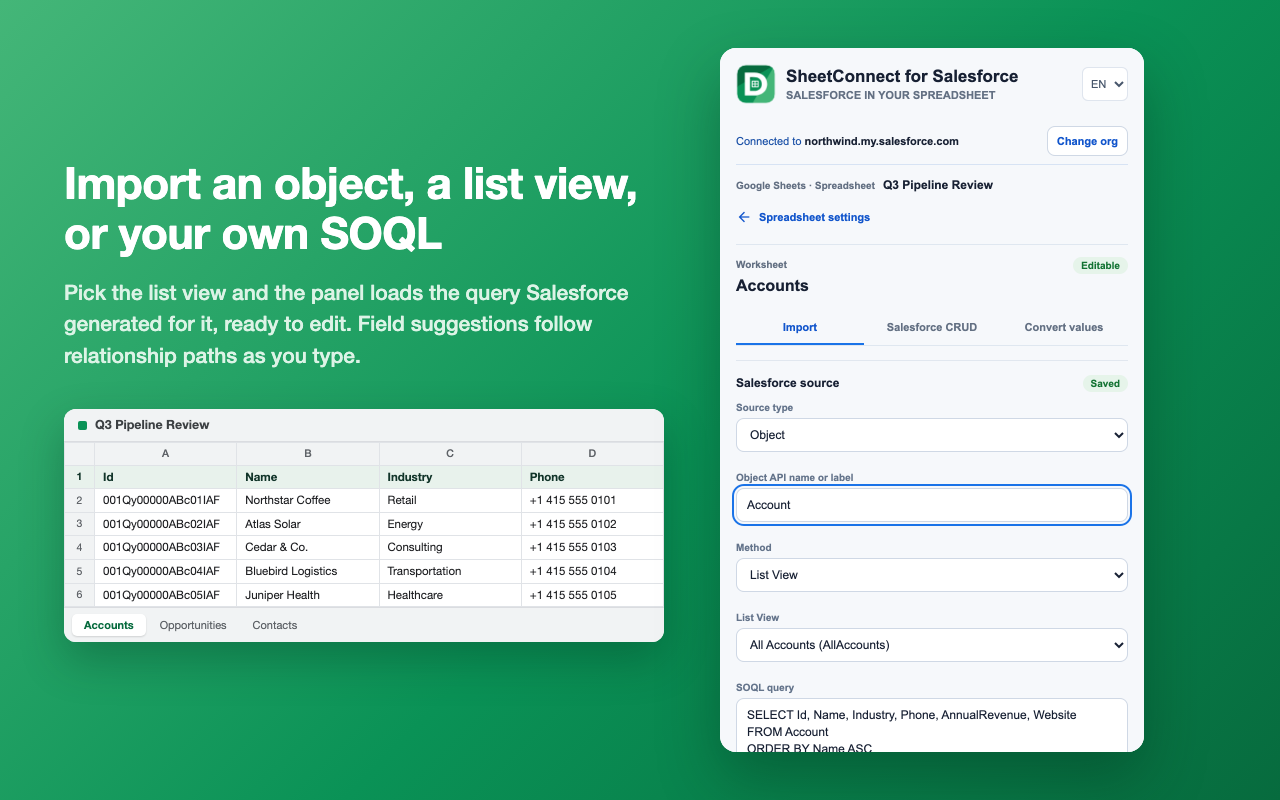The image size is (1280, 800).
Task: Click the Editable badge
Action: [x=1100, y=266]
